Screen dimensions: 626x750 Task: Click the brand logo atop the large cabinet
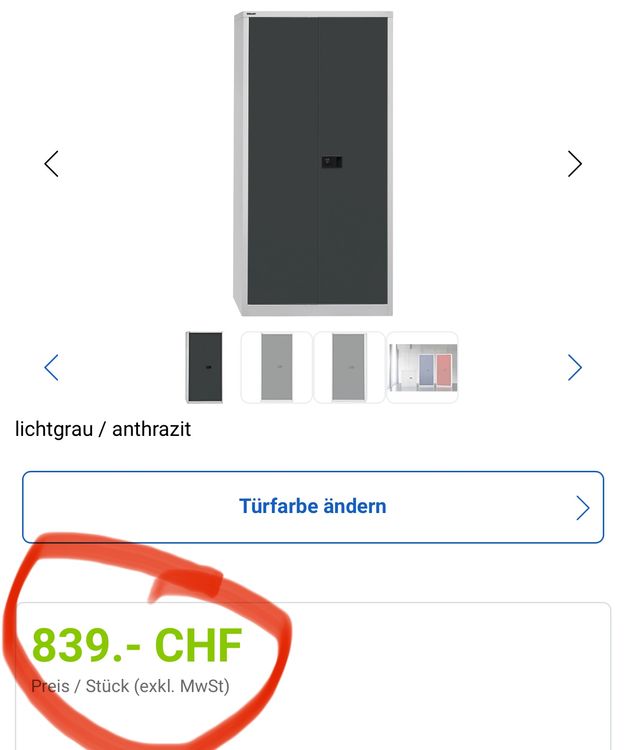(252, 15)
